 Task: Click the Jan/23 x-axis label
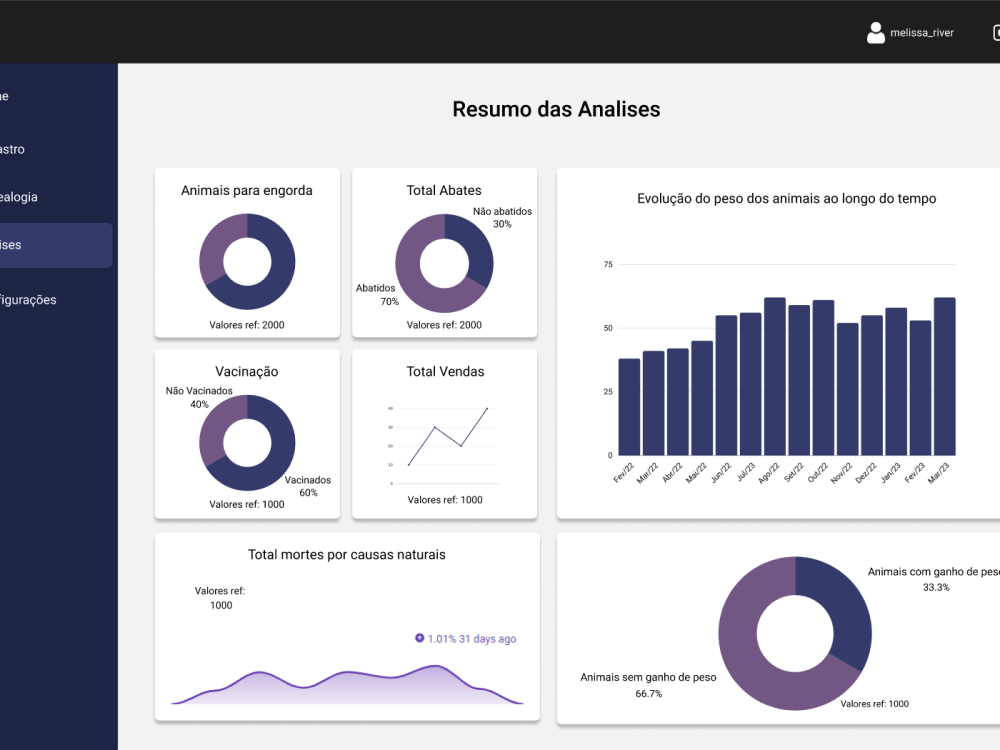pos(890,473)
